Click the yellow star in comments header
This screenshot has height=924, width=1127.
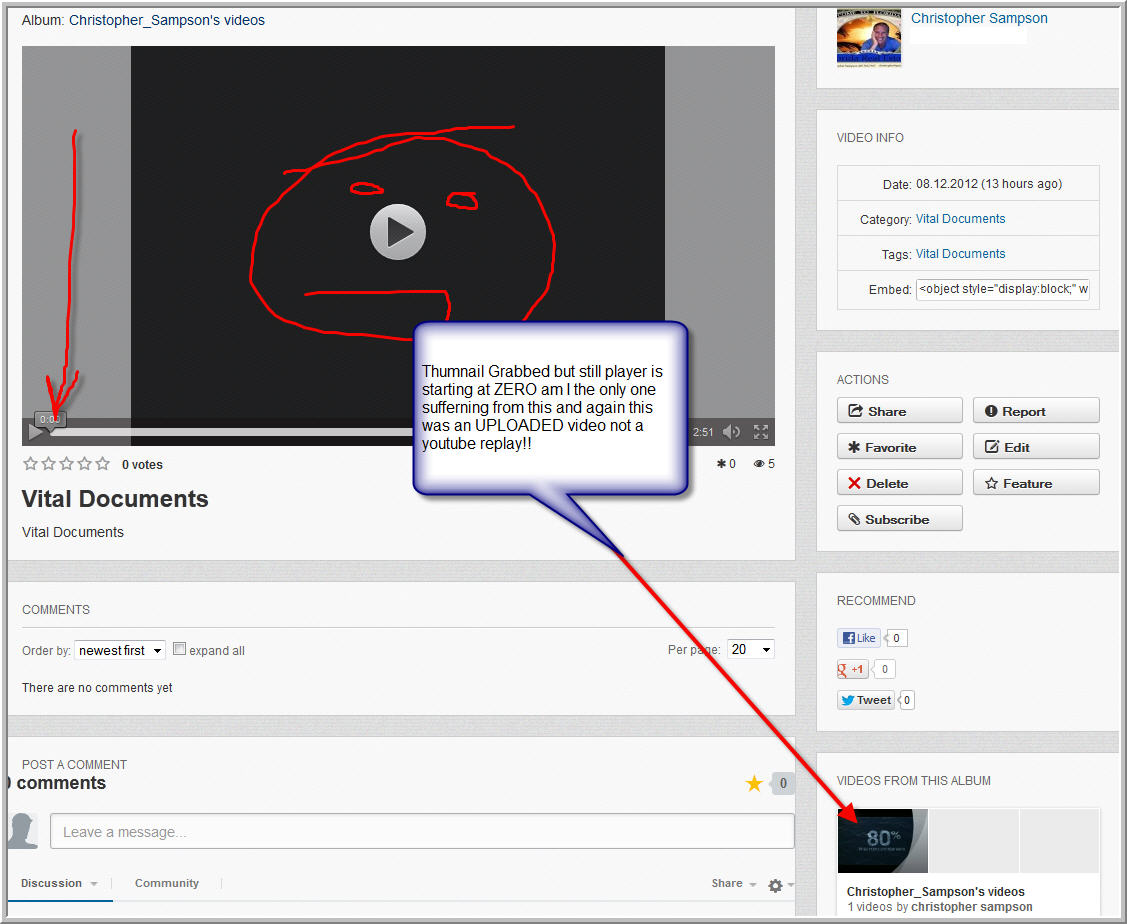(x=754, y=784)
